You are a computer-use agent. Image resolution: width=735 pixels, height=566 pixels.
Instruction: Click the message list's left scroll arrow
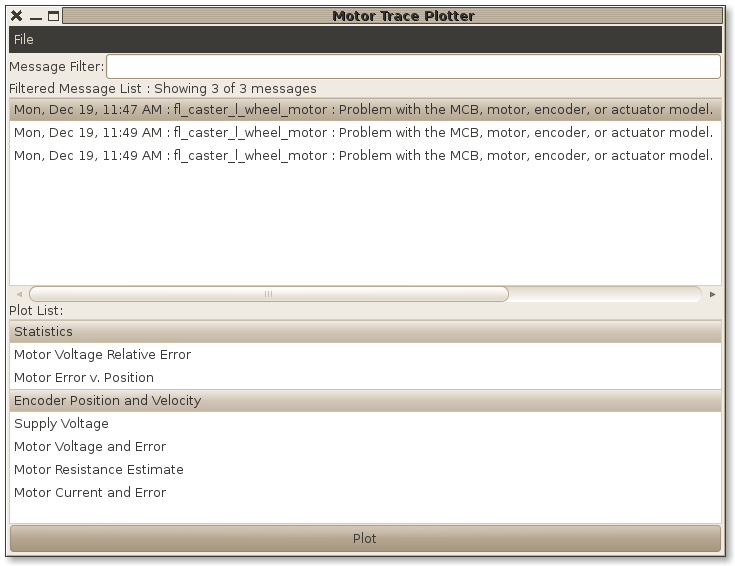(18, 294)
